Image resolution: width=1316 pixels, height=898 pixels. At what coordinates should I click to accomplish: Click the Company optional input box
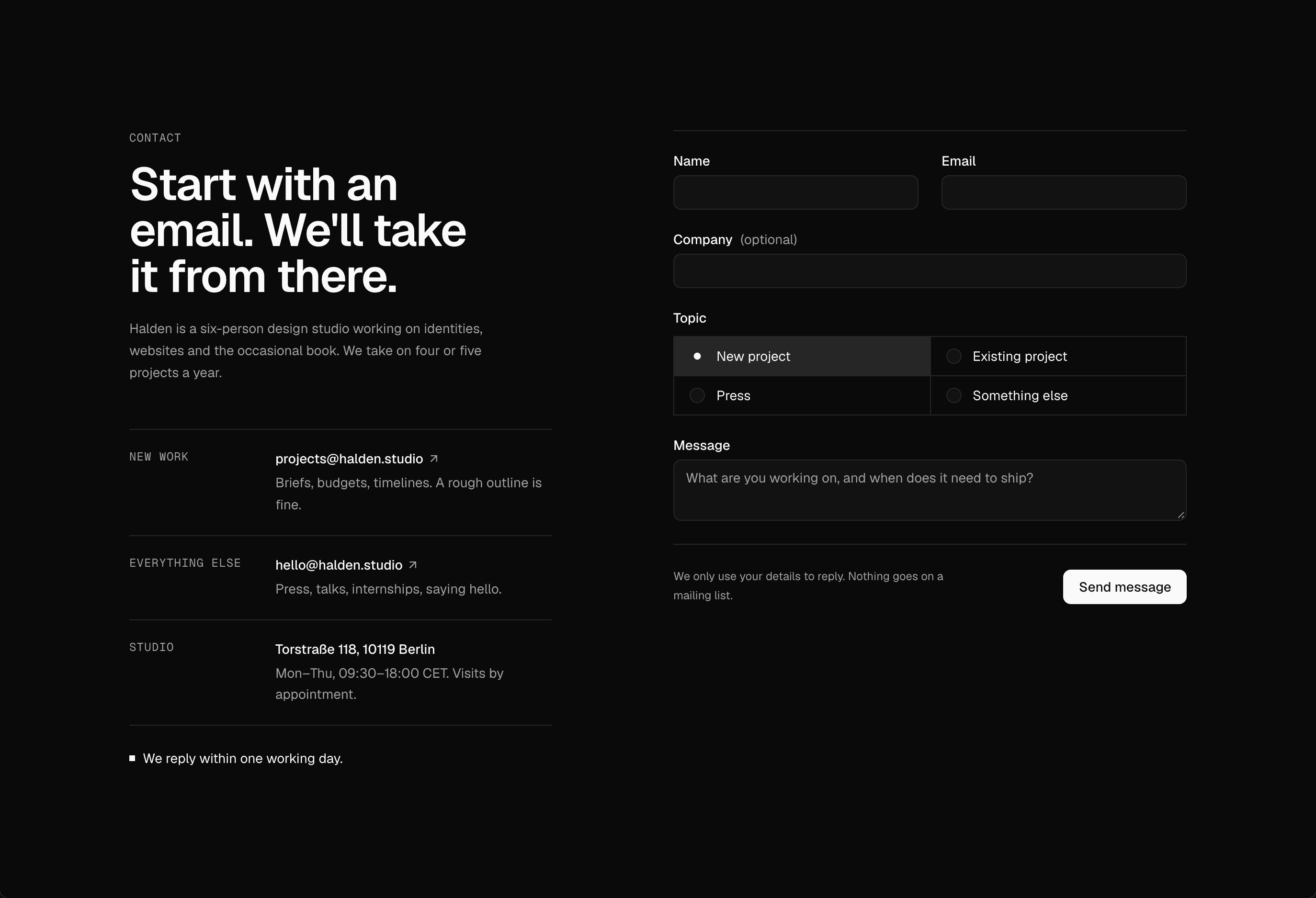point(930,271)
